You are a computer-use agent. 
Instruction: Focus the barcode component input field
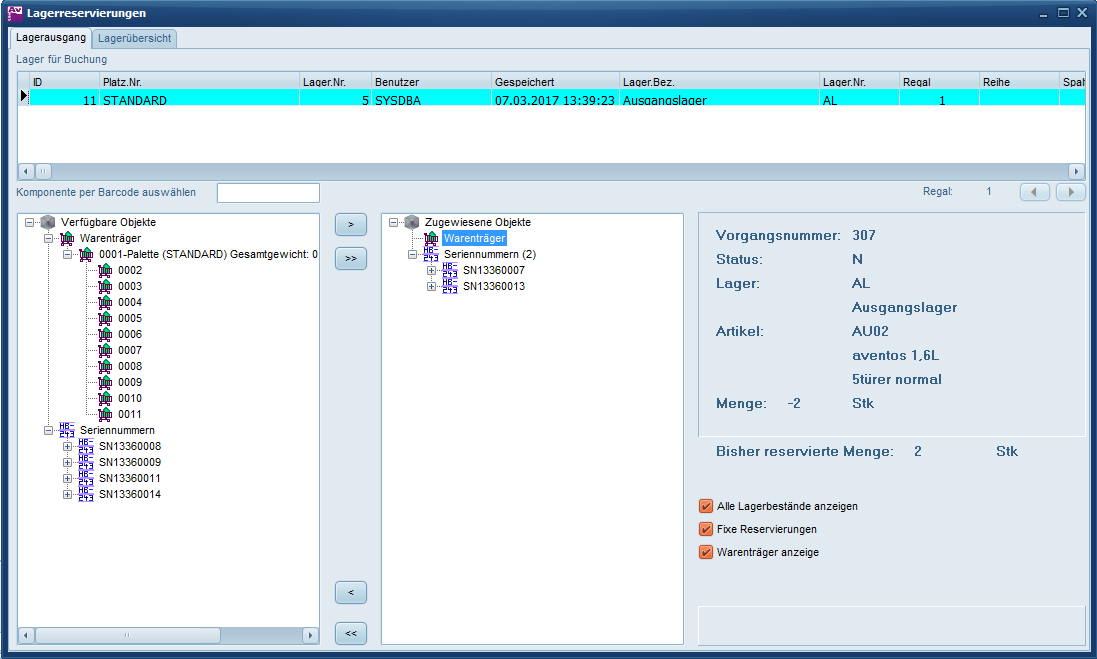pyautogui.click(x=268, y=192)
